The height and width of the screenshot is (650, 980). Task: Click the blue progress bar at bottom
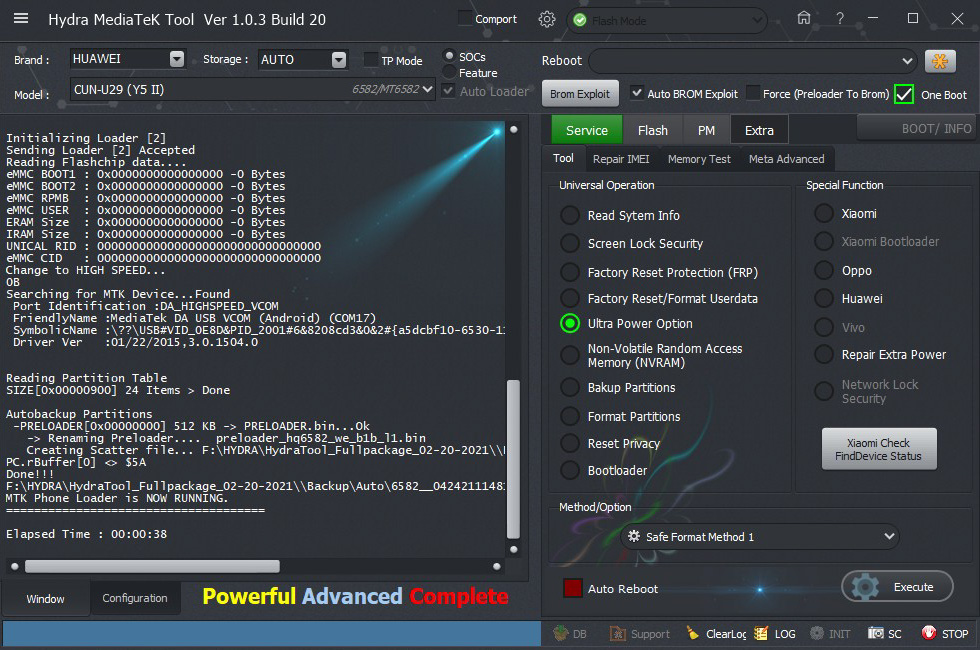[x=272, y=633]
